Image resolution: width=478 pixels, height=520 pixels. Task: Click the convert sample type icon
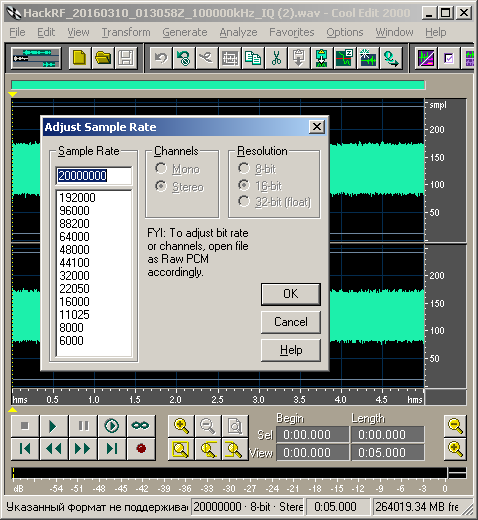pyautogui.click(x=391, y=58)
